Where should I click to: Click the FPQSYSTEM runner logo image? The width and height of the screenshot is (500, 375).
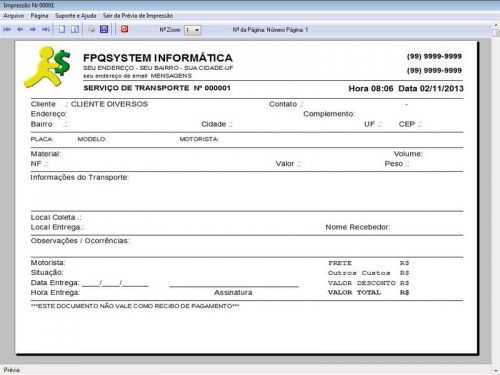[47, 67]
